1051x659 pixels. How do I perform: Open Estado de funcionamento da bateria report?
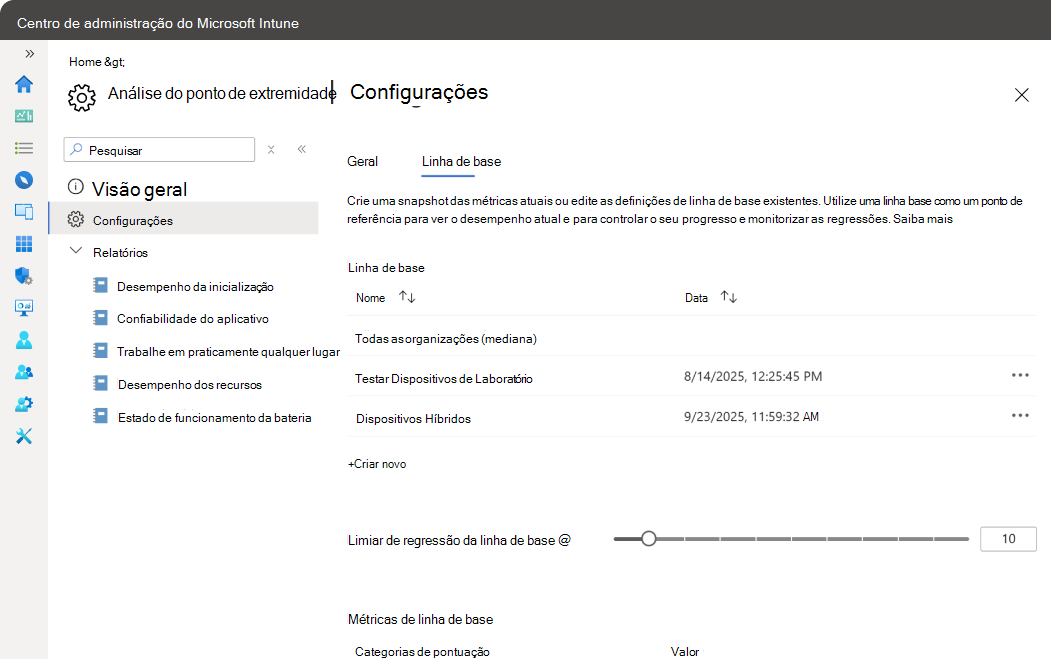pos(214,418)
